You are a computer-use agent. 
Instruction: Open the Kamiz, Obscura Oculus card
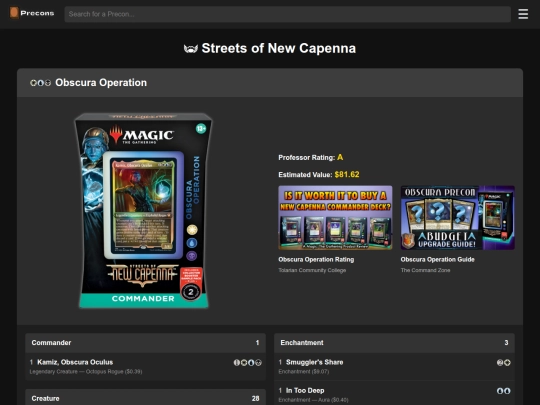75,362
